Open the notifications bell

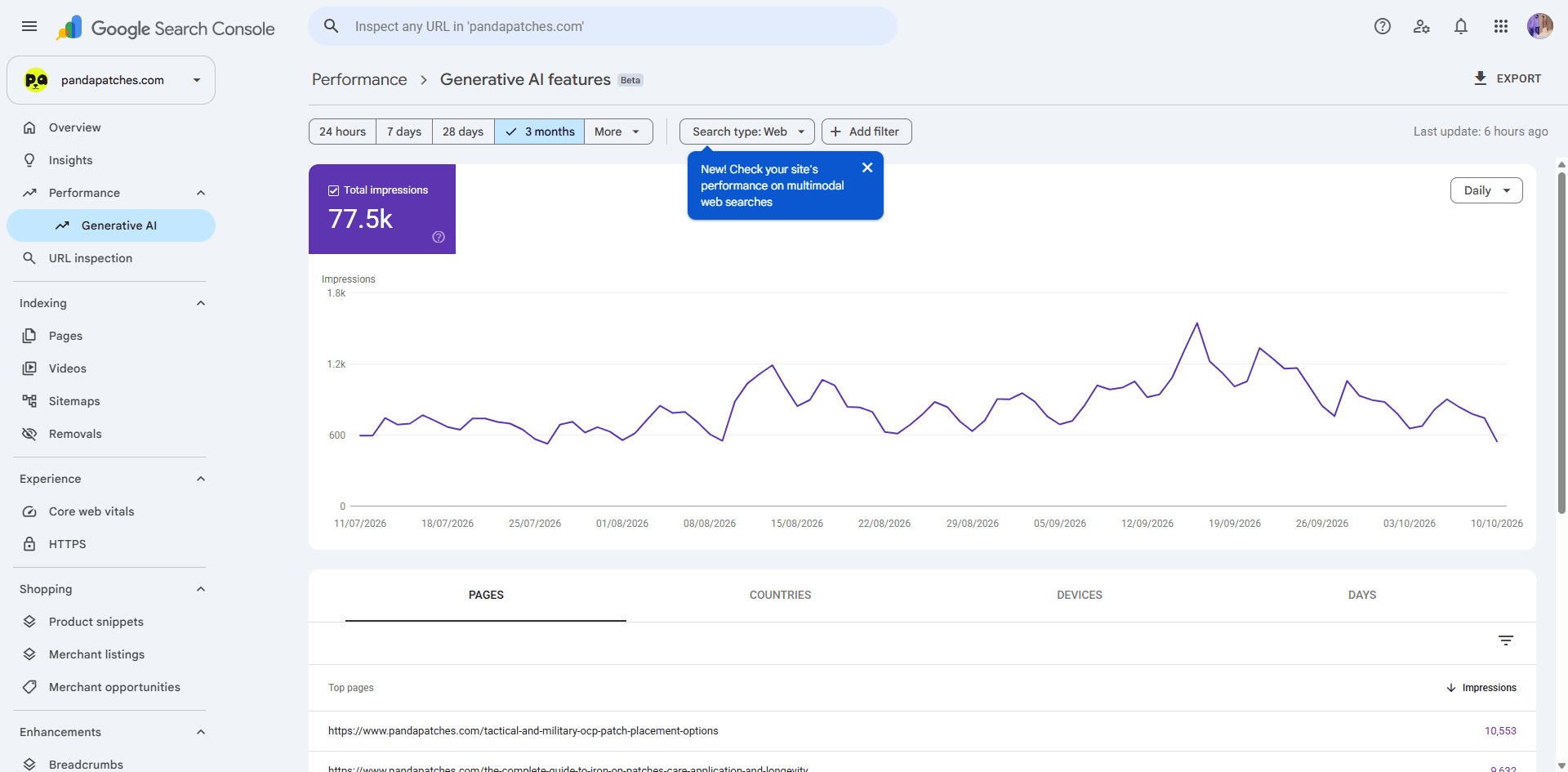click(x=1461, y=26)
